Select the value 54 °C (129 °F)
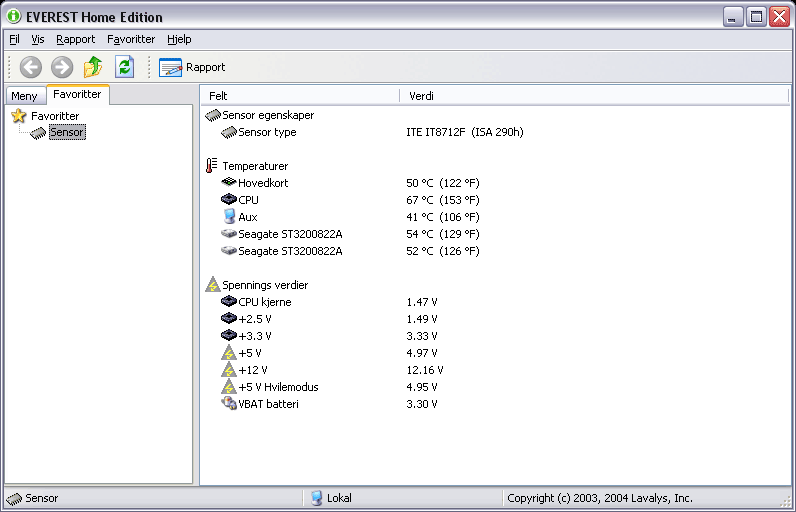Screen dimensions: 796x512 (443, 234)
